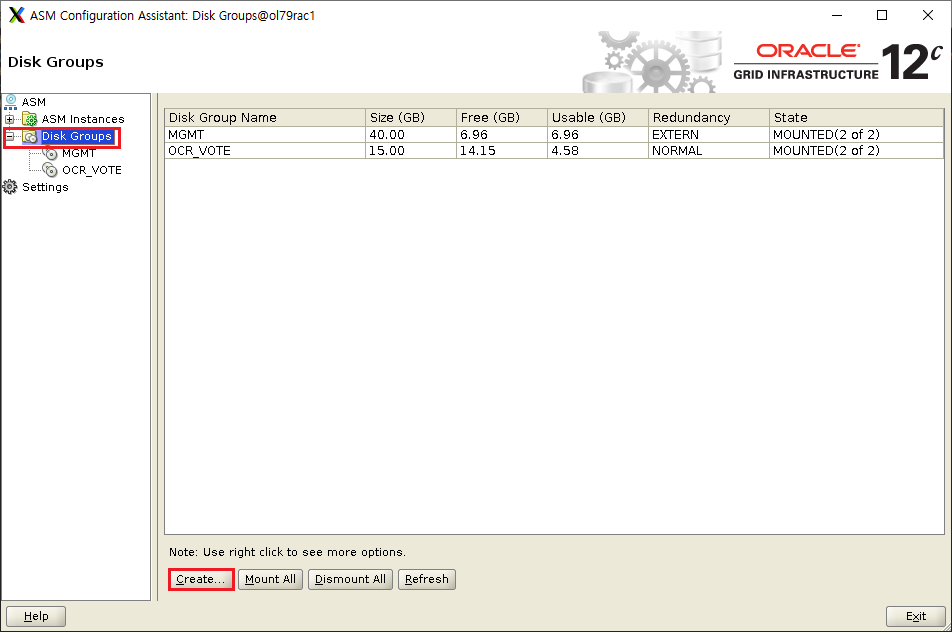952x632 pixels.
Task: Click the Disk Group Name column header
Action: (265, 117)
